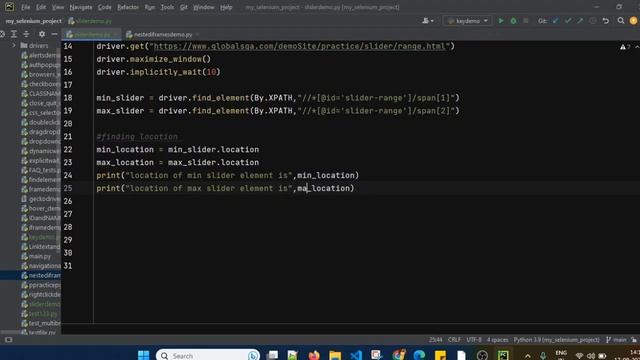Click the warnings indicator in editor corner
This screenshot has width=640, height=360.
(625, 47)
